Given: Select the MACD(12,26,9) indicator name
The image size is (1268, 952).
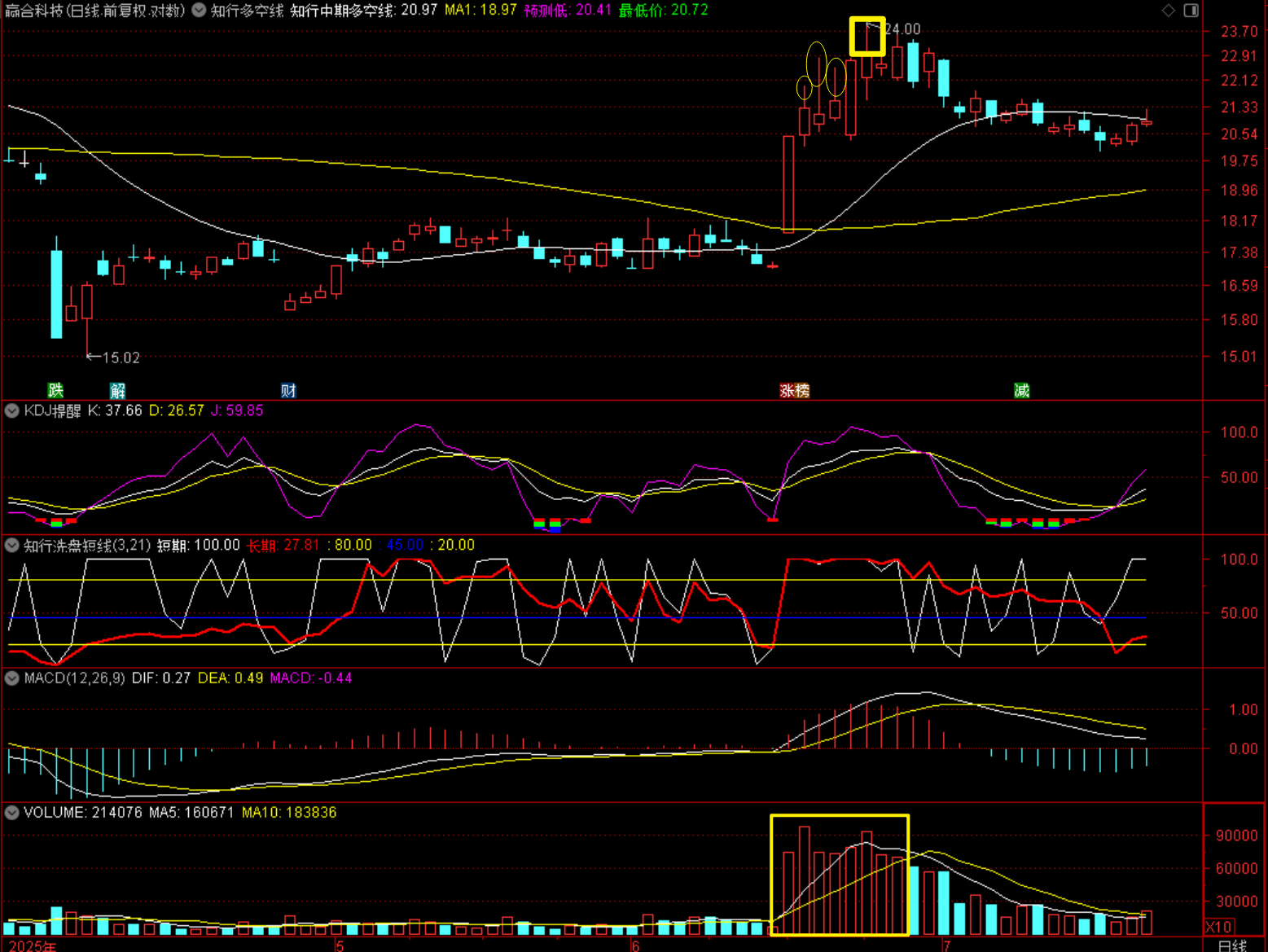Looking at the screenshot, I should click(75, 678).
